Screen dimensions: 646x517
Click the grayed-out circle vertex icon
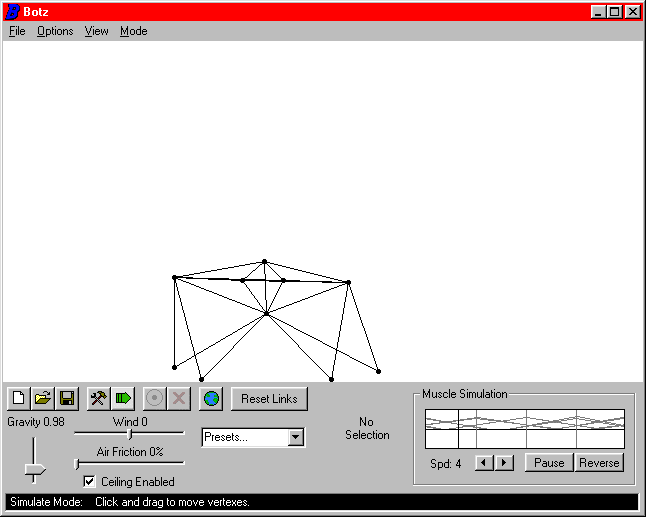pyautogui.click(x=155, y=398)
